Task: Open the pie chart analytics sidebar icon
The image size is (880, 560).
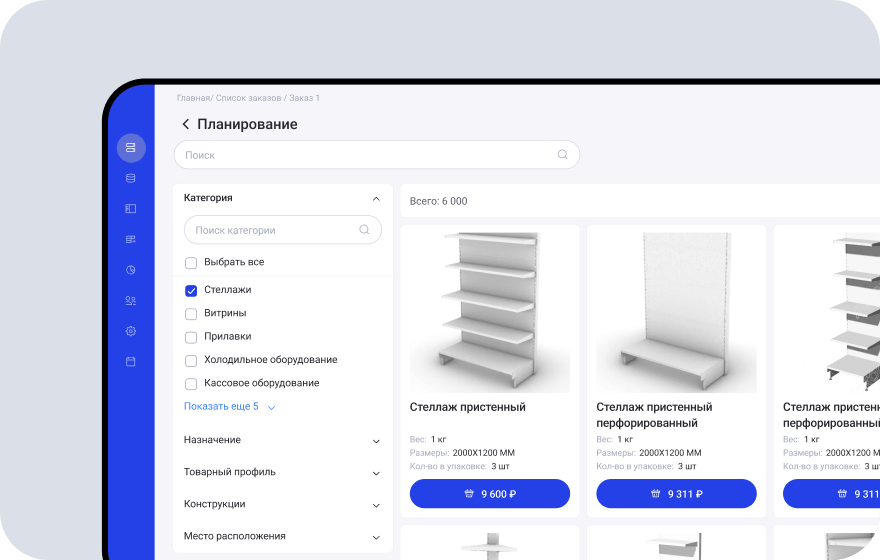Action: tap(131, 270)
